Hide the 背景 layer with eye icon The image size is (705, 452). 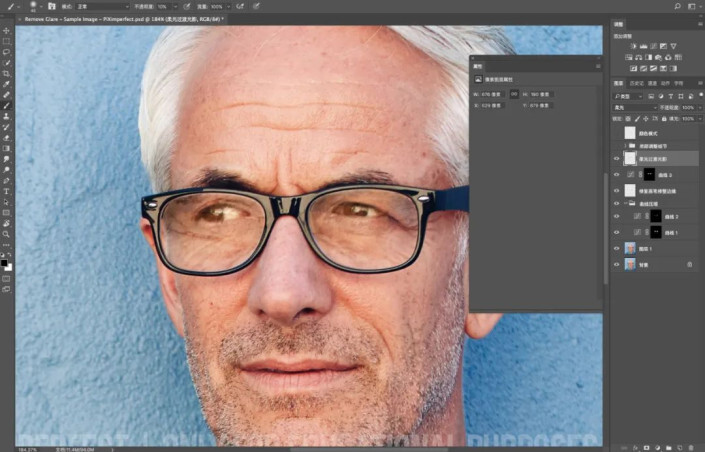(x=616, y=264)
